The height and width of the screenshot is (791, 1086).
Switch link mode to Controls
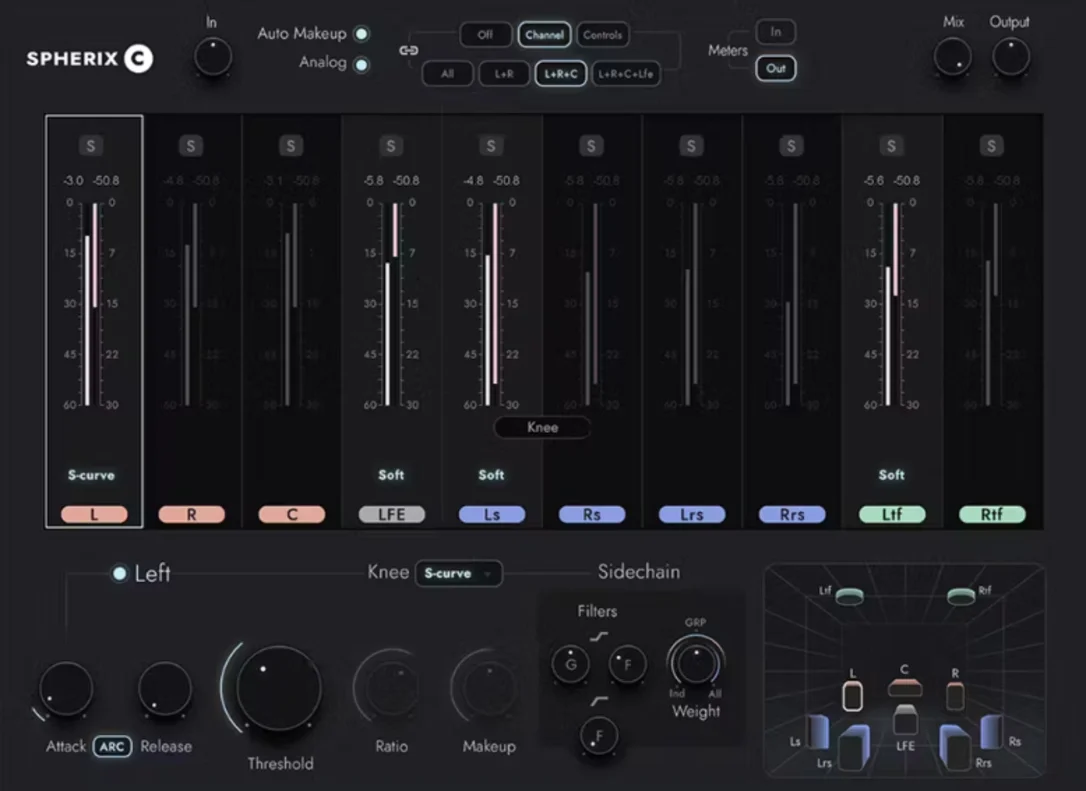click(x=603, y=35)
